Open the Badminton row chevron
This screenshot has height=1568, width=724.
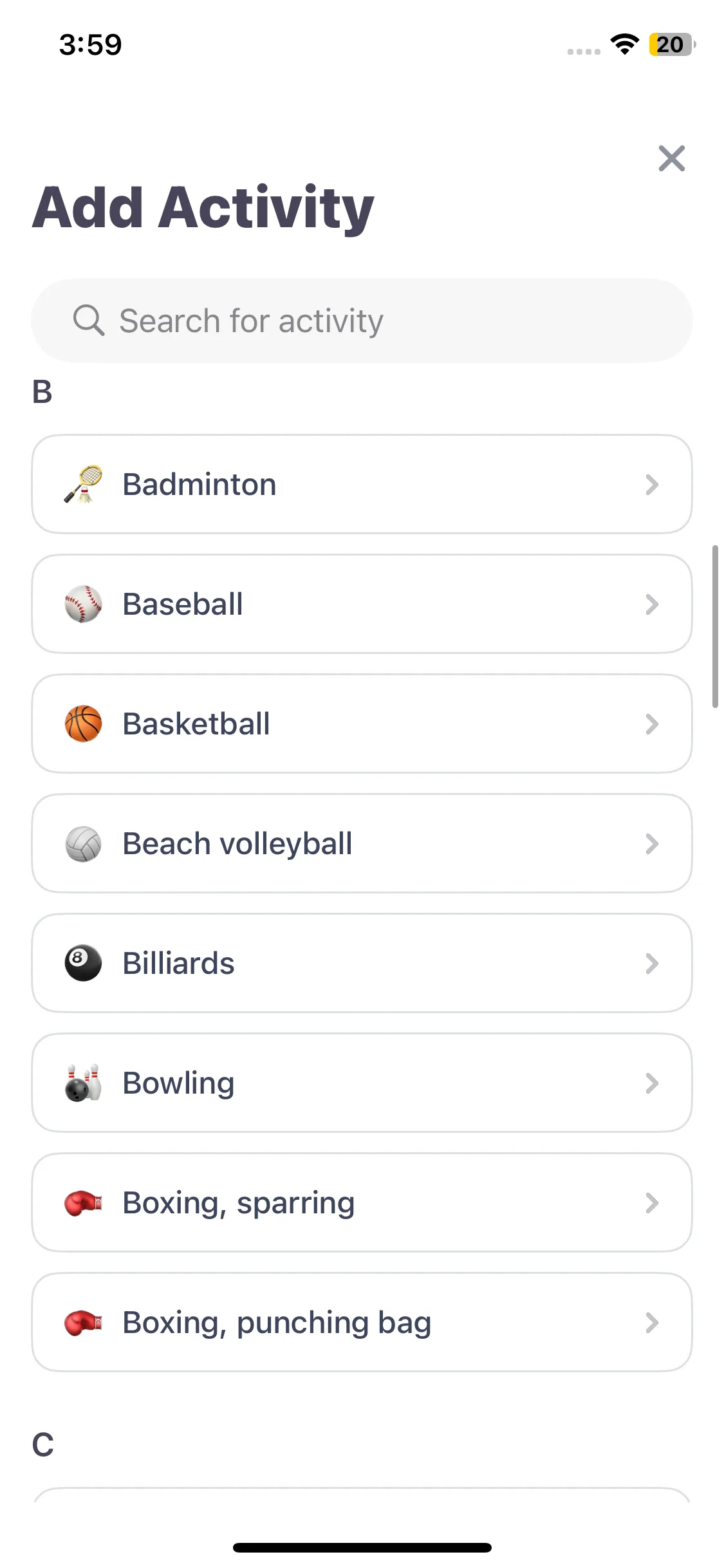652,484
